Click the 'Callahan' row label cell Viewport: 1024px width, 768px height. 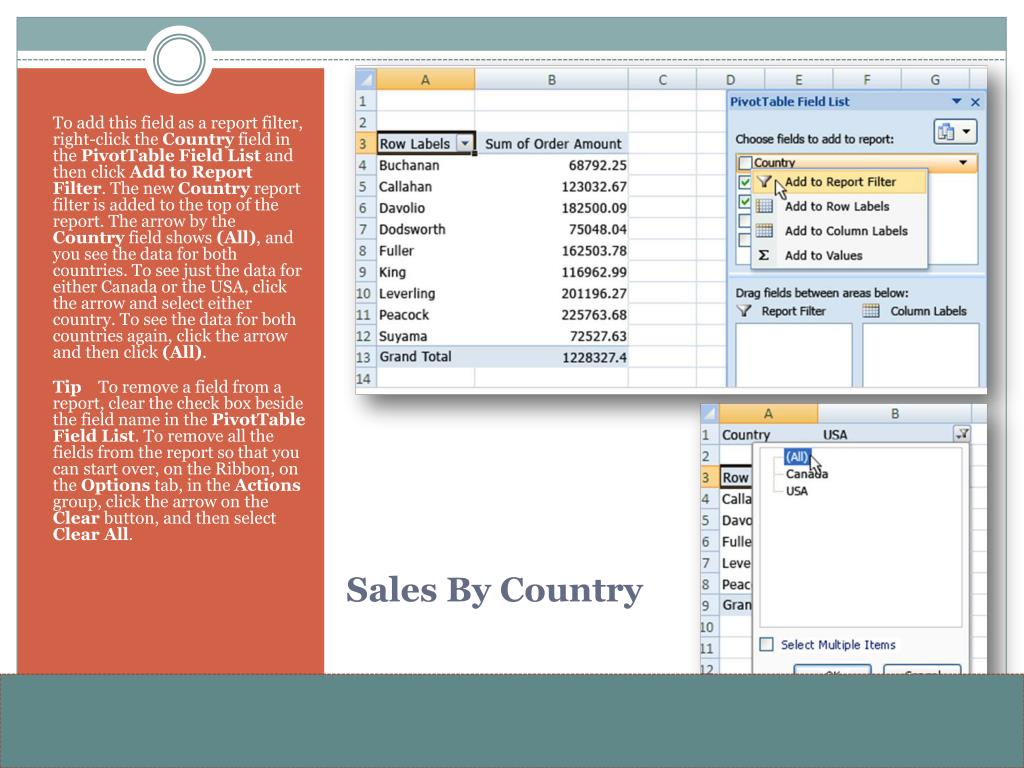coord(425,187)
